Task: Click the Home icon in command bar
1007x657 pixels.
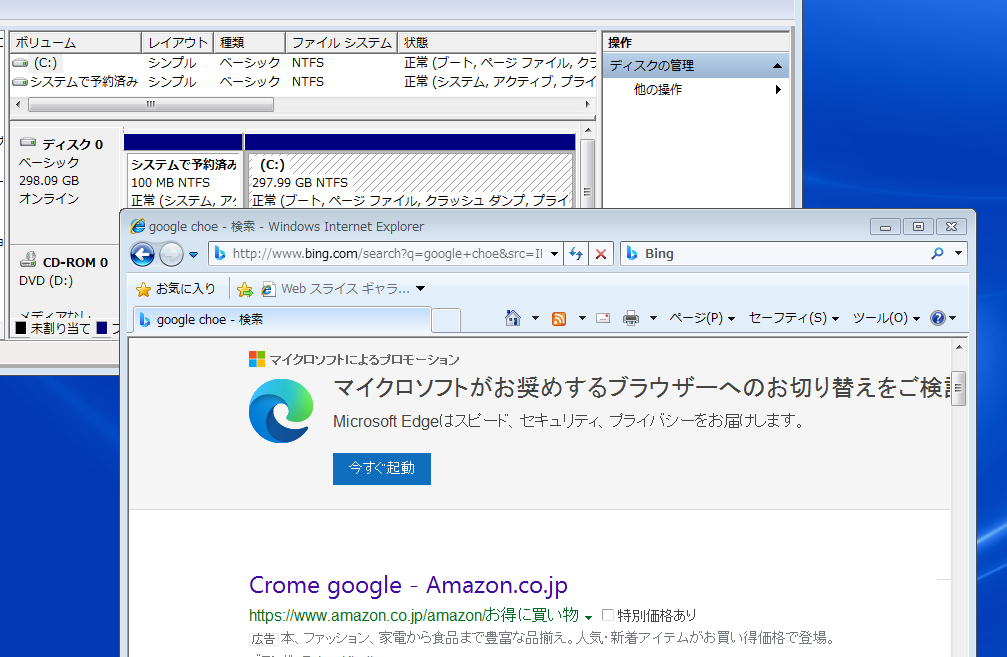Action: click(x=512, y=318)
